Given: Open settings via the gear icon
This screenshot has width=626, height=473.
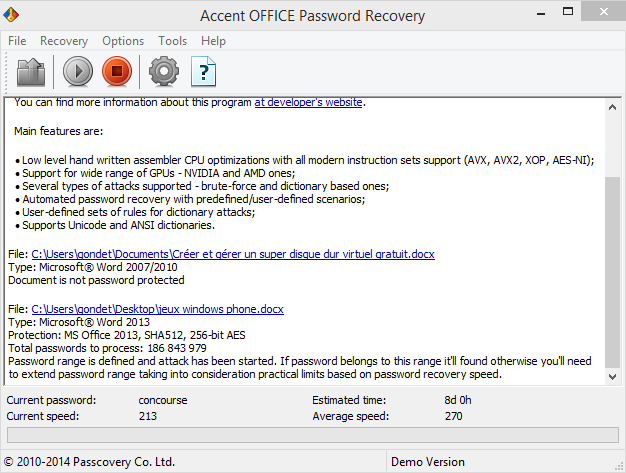Looking at the screenshot, I should pyautogui.click(x=163, y=72).
